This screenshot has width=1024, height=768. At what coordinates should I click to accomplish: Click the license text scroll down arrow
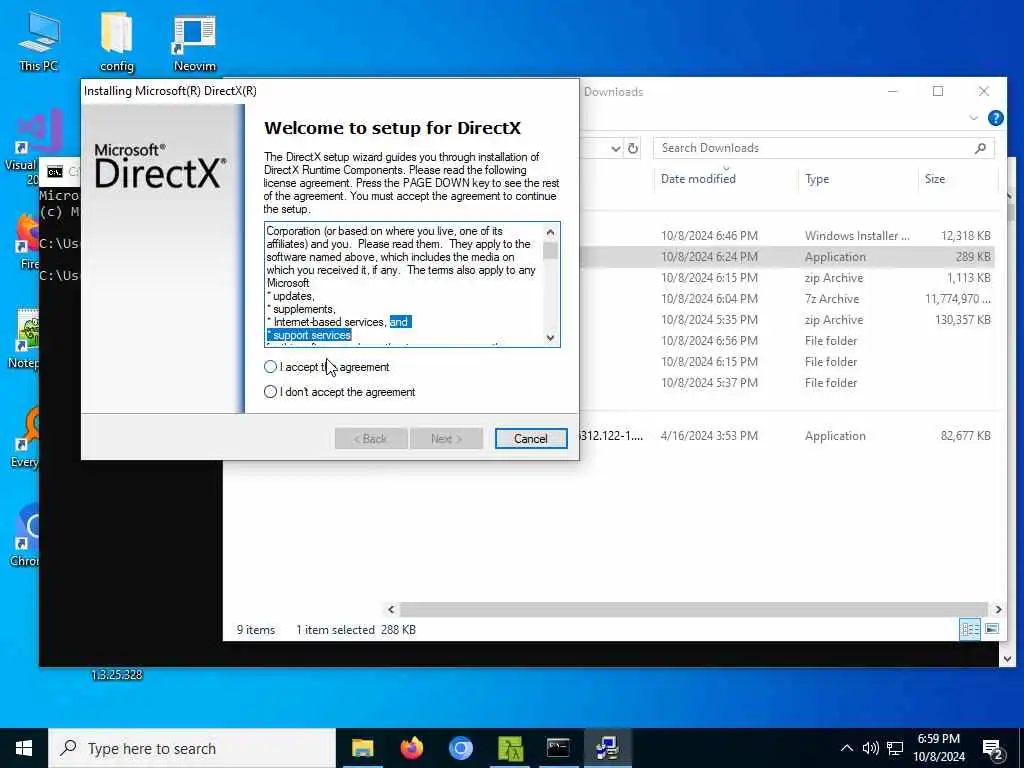(x=550, y=338)
